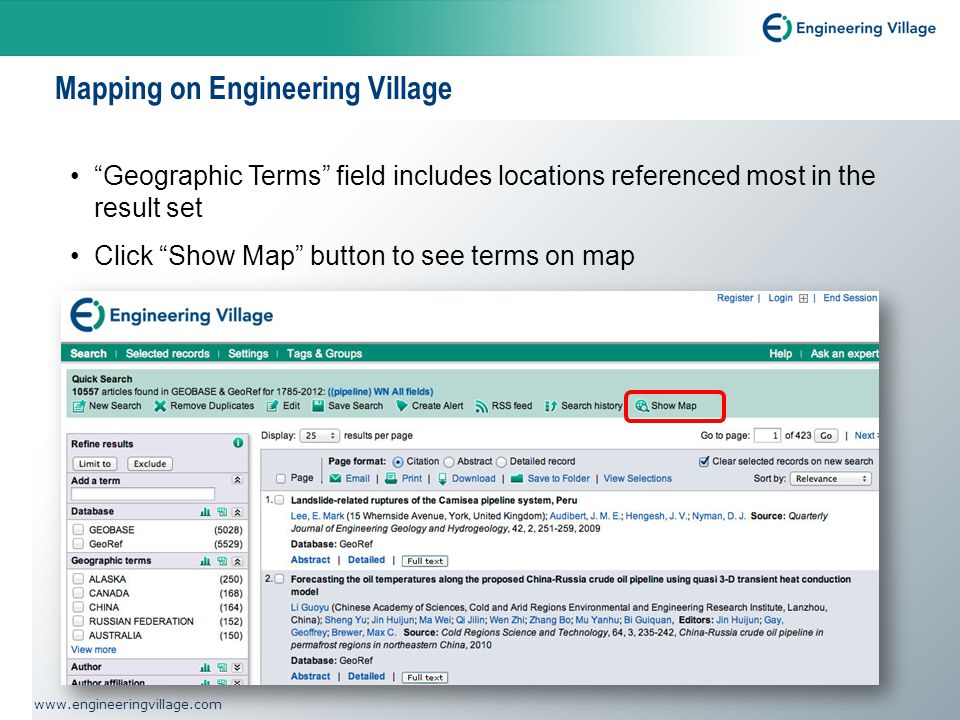Image resolution: width=960 pixels, height=720 pixels.
Task: Select the Abstract page format radio
Action: tap(449, 462)
